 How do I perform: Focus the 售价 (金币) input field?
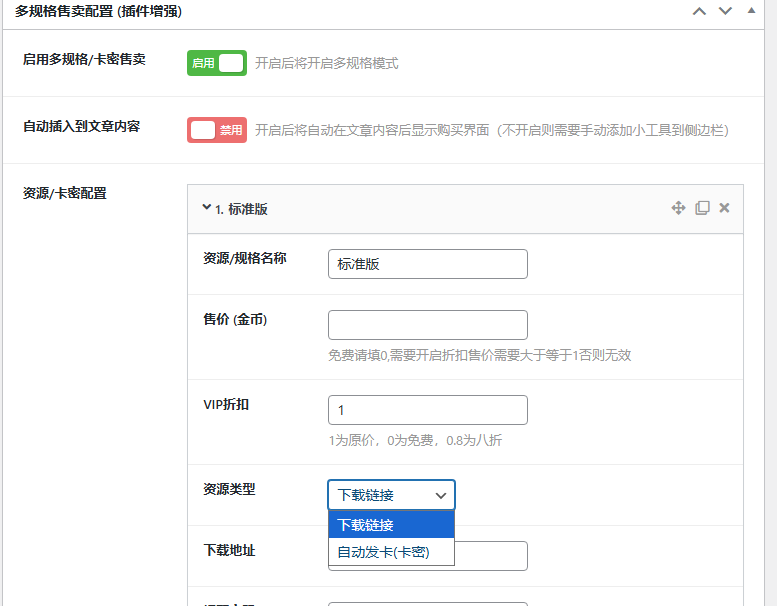click(x=427, y=325)
